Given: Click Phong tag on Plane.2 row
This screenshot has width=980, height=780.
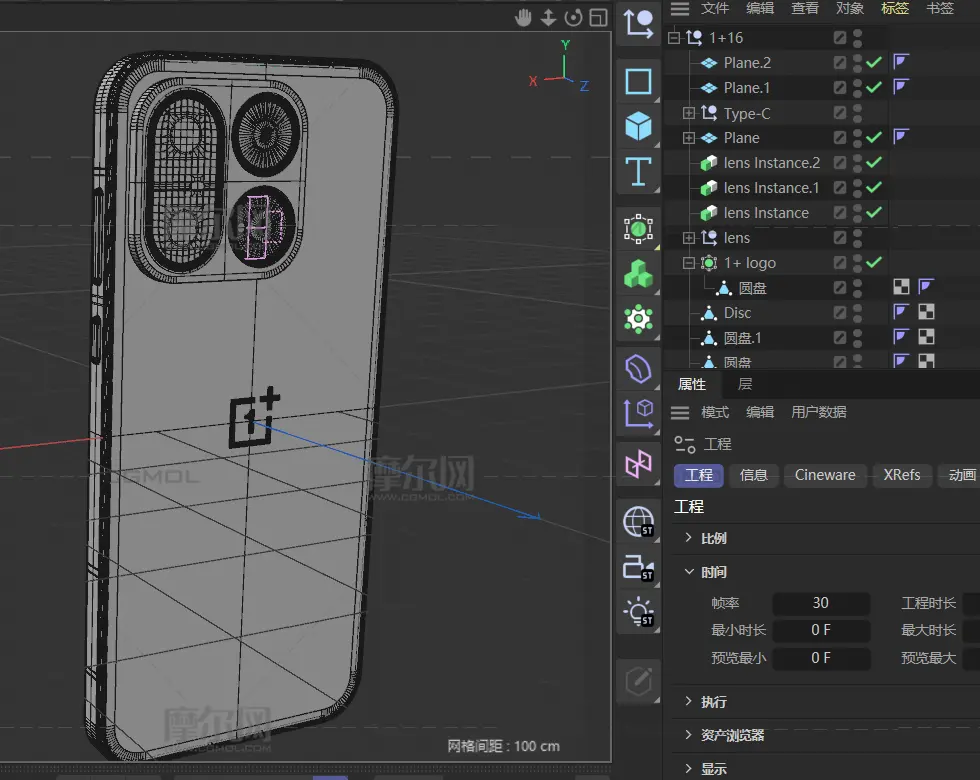Looking at the screenshot, I should [901, 62].
